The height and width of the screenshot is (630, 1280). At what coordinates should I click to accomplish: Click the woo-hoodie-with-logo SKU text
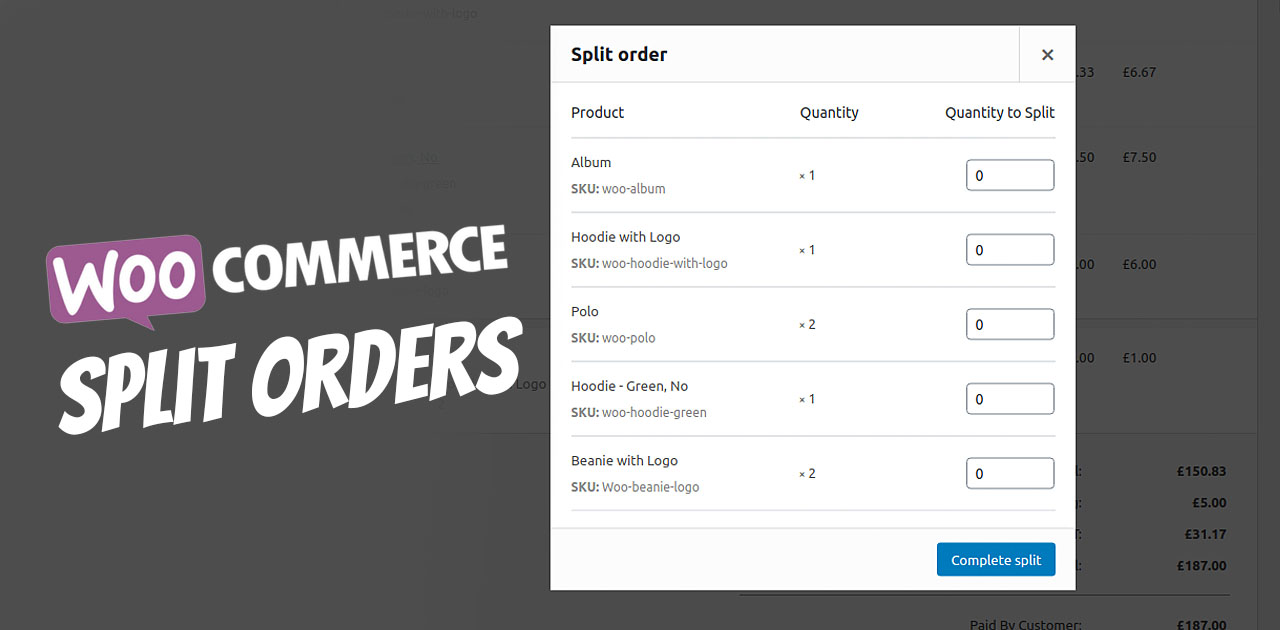(664, 264)
